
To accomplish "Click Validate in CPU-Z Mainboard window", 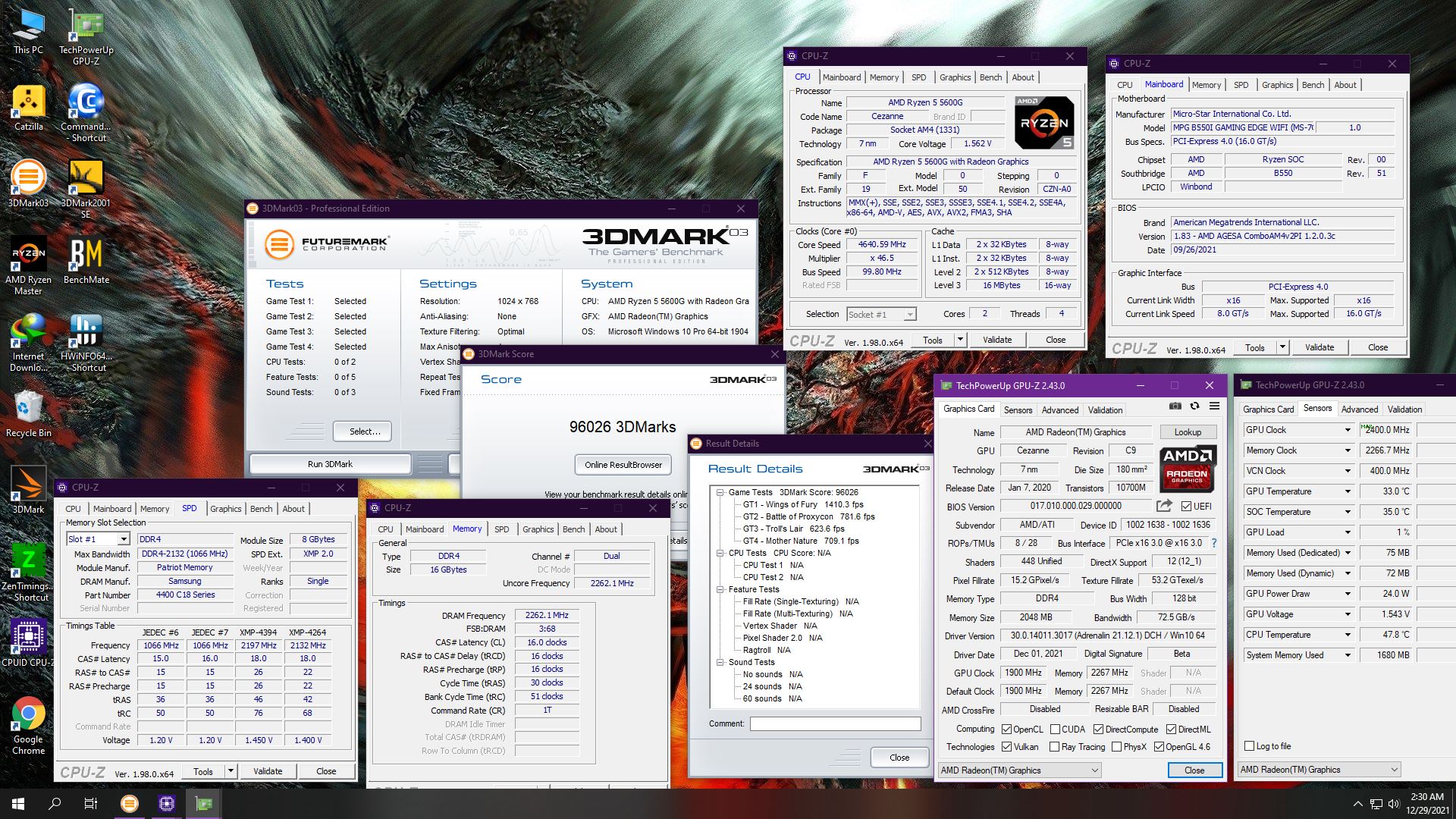I will click(x=1319, y=347).
